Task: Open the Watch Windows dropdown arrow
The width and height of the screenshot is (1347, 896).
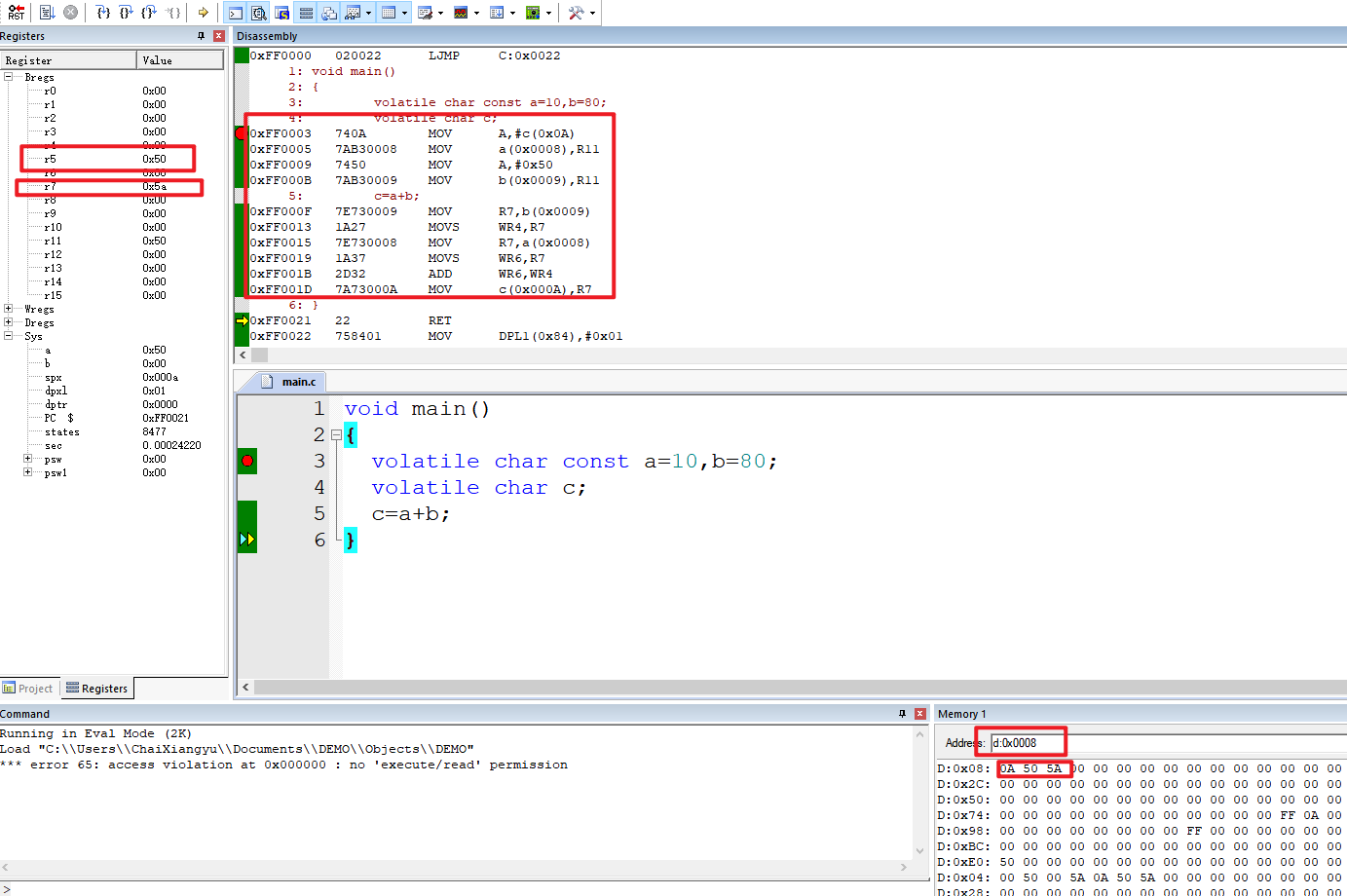Action: pyautogui.click(x=368, y=13)
